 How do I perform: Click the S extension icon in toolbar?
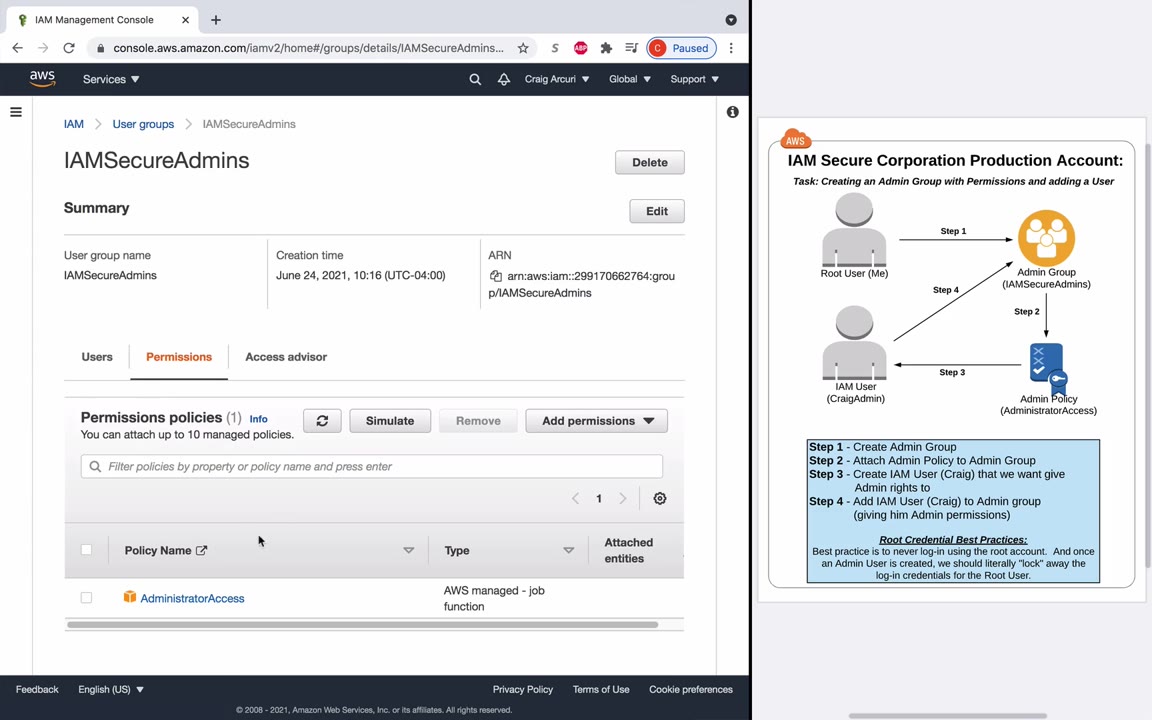point(555,48)
